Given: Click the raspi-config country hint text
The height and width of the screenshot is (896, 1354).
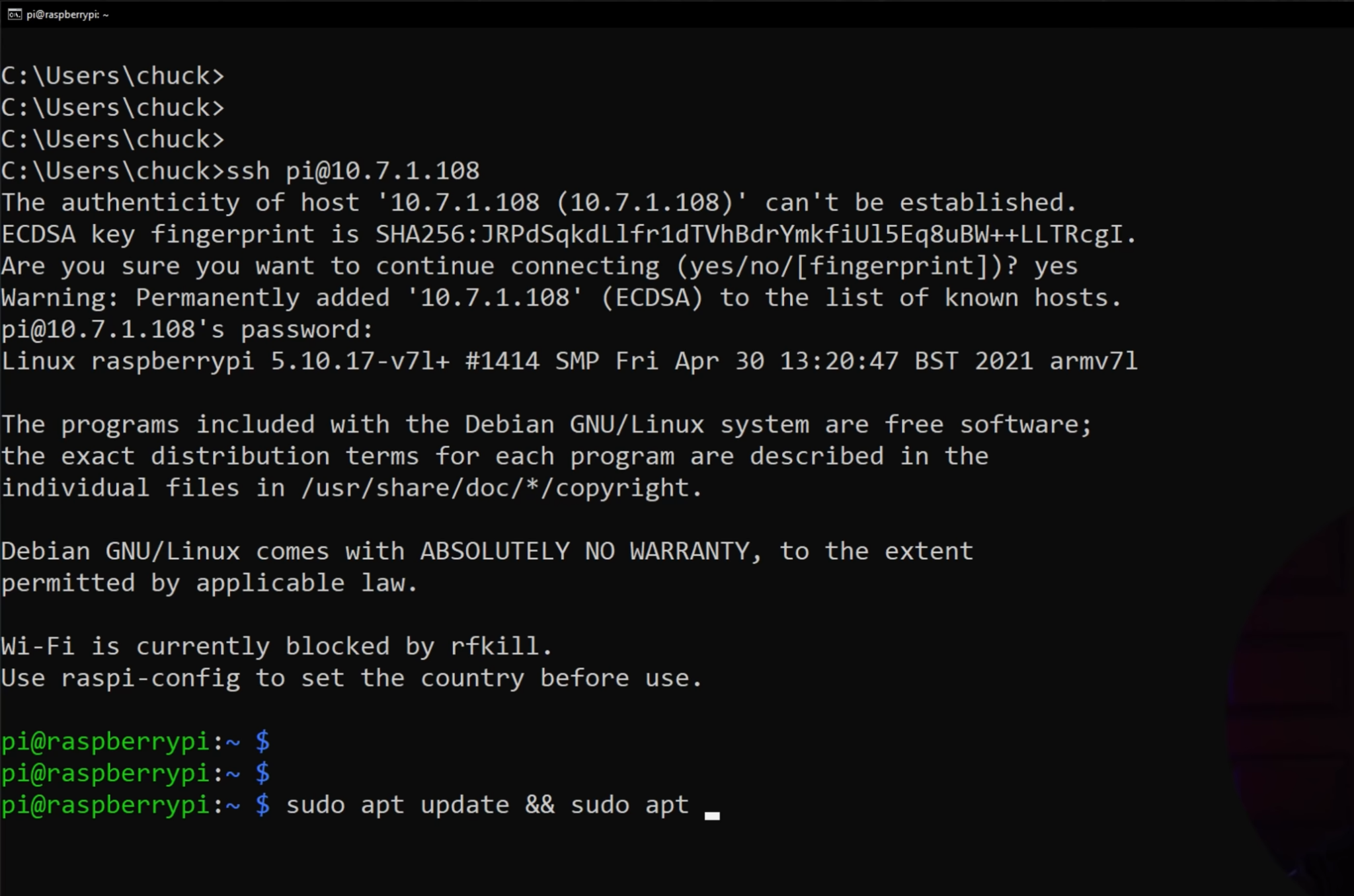Looking at the screenshot, I should click(350, 677).
